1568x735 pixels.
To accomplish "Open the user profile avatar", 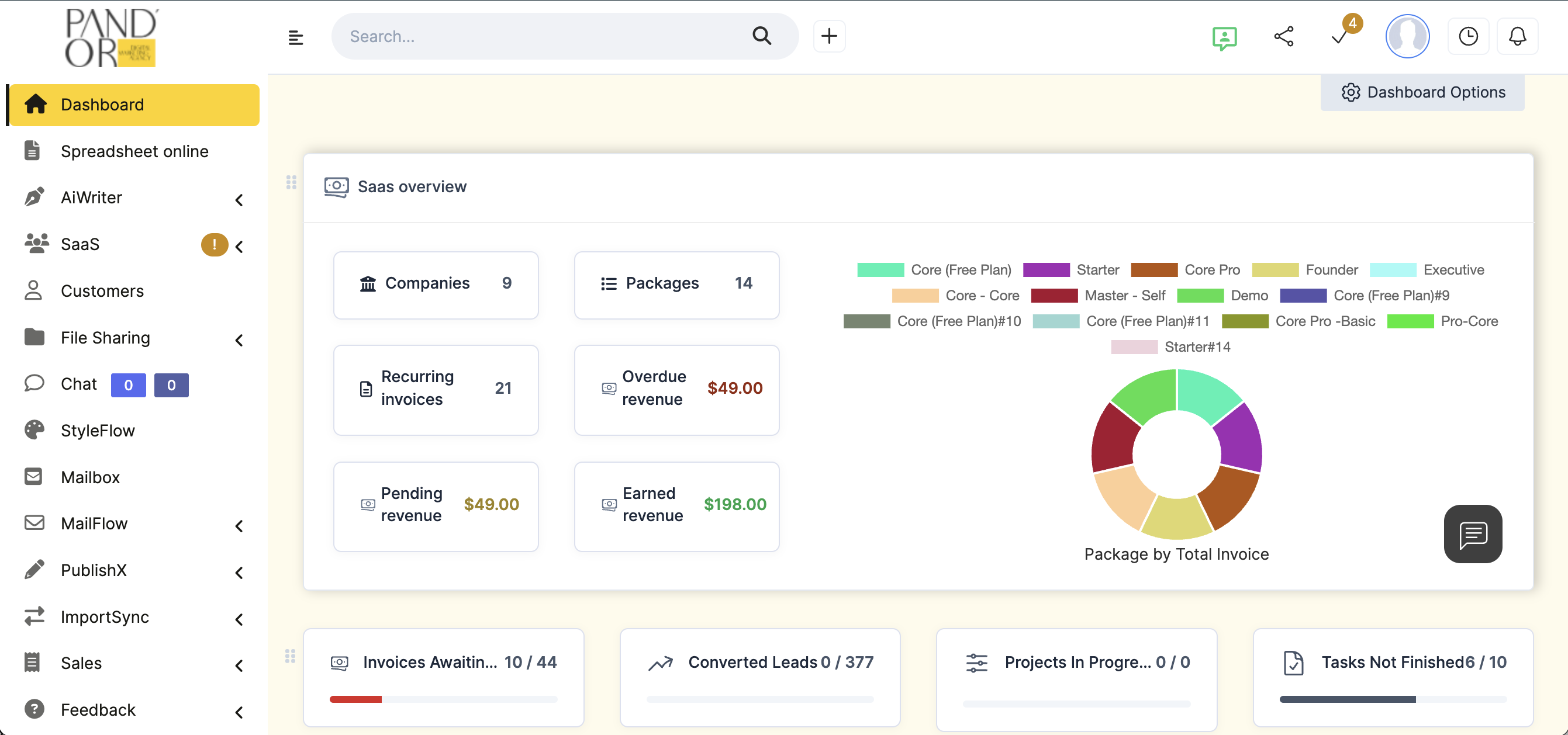I will pyautogui.click(x=1407, y=36).
